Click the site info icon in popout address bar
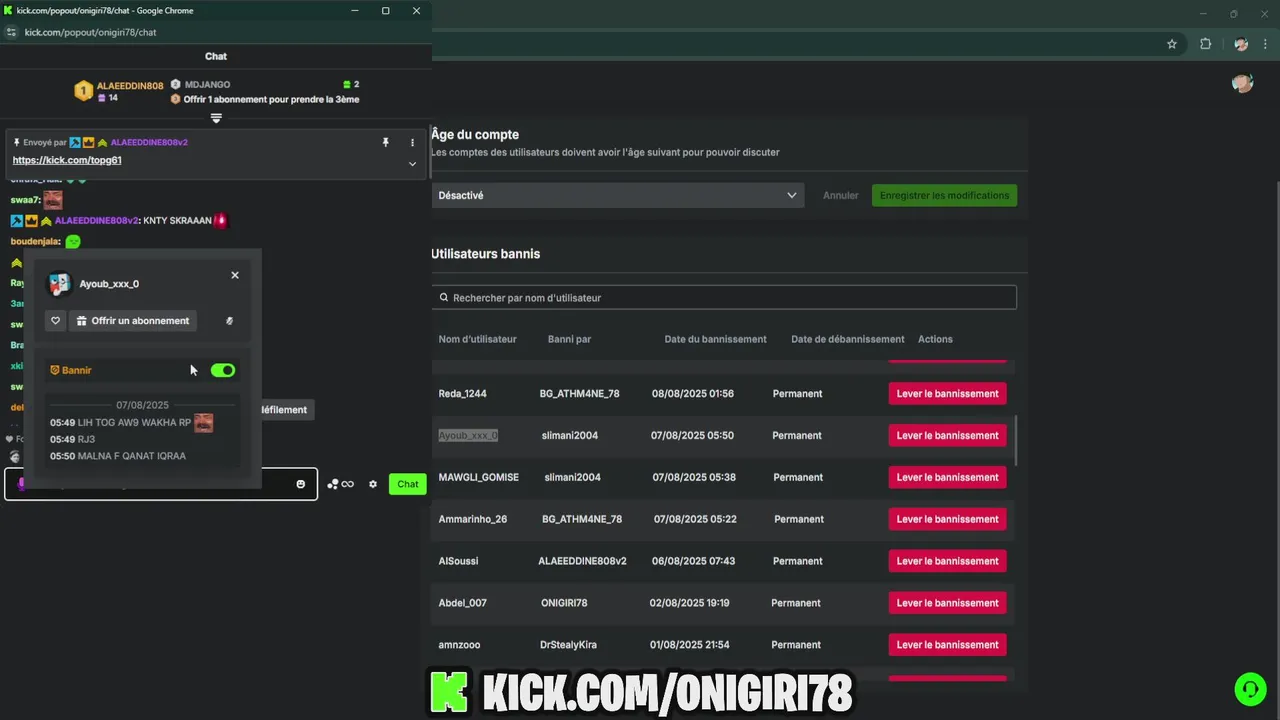Image resolution: width=1280 pixels, height=720 pixels. [11, 32]
